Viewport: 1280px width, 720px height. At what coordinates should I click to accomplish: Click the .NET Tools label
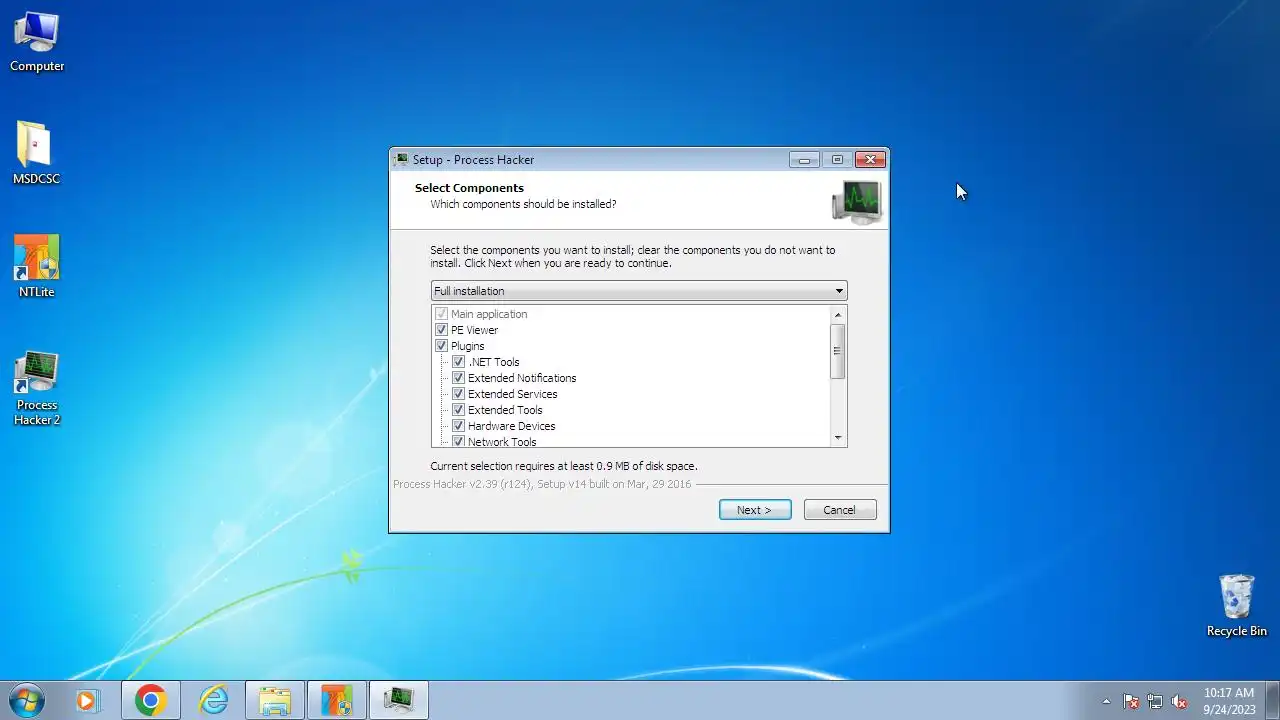[494, 362]
